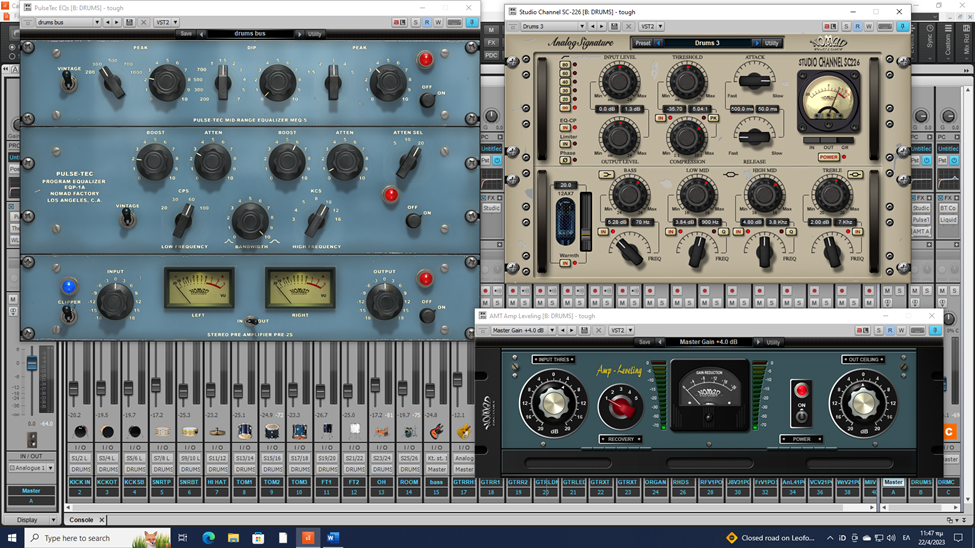Click S solo button in PulseTec EQs toolbar
975x548 pixels.
tap(415, 22)
